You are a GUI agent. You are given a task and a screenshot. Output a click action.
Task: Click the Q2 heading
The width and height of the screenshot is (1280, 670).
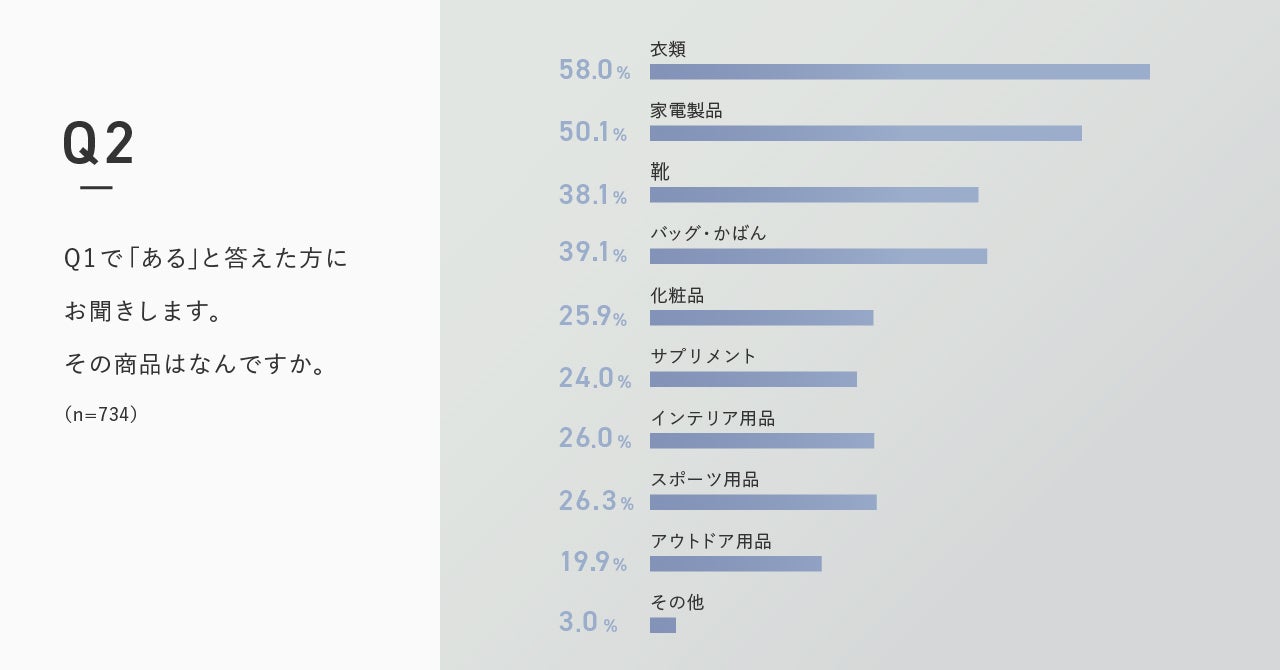point(98,145)
